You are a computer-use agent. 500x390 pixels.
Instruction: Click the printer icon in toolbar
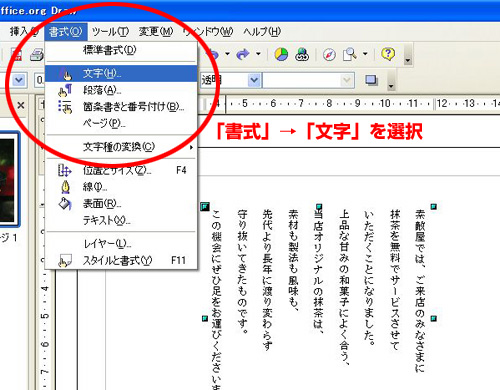coord(37,54)
